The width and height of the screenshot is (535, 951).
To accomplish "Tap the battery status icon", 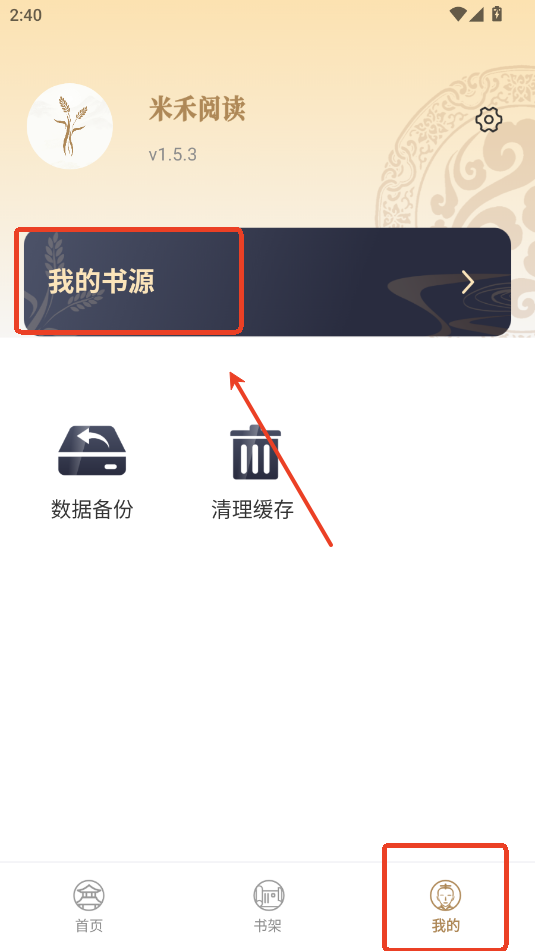I will coord(497,13).
